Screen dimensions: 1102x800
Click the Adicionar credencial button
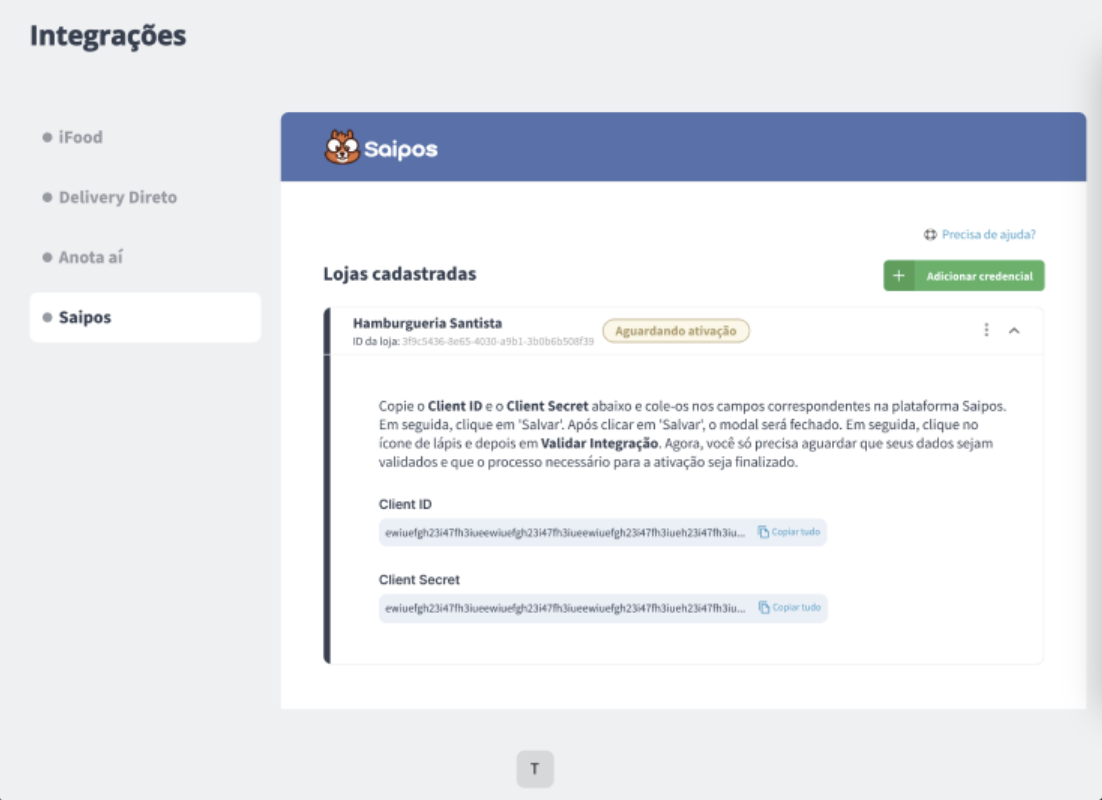point(964,276)
